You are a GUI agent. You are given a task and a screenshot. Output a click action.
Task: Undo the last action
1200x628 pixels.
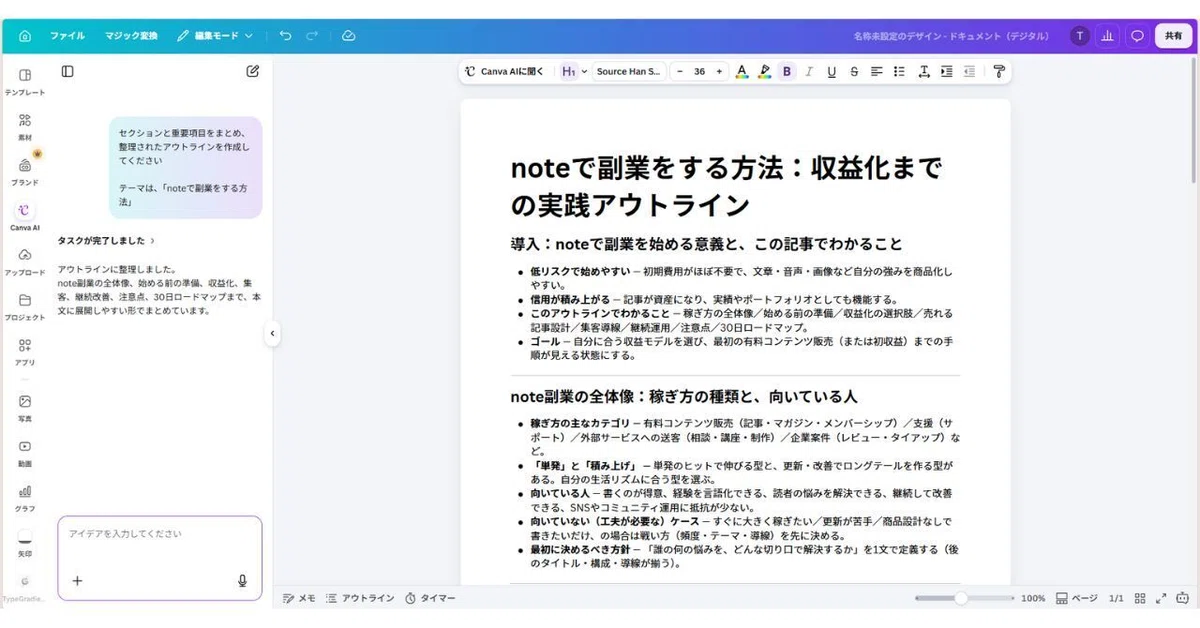[x=285, y=36]
